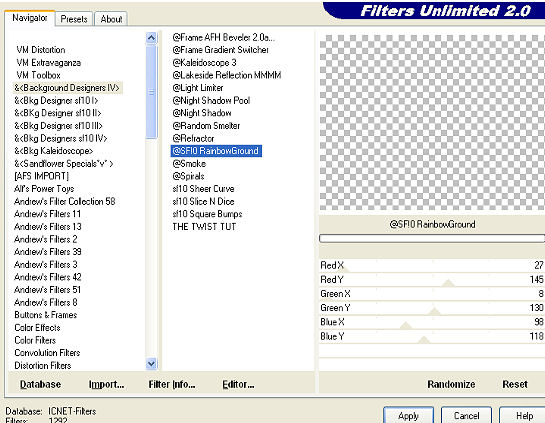Select &<BKg Designer sf10 II> category
Screen dimensions: 545x423
[x=58, y=113]
